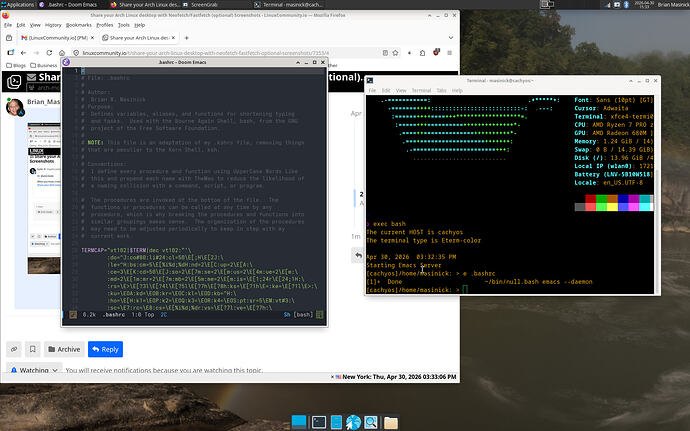Viewport: 690px width, 431px height.
Task: Click the yellow color block in the terminal palette
Action: (612, 207)
